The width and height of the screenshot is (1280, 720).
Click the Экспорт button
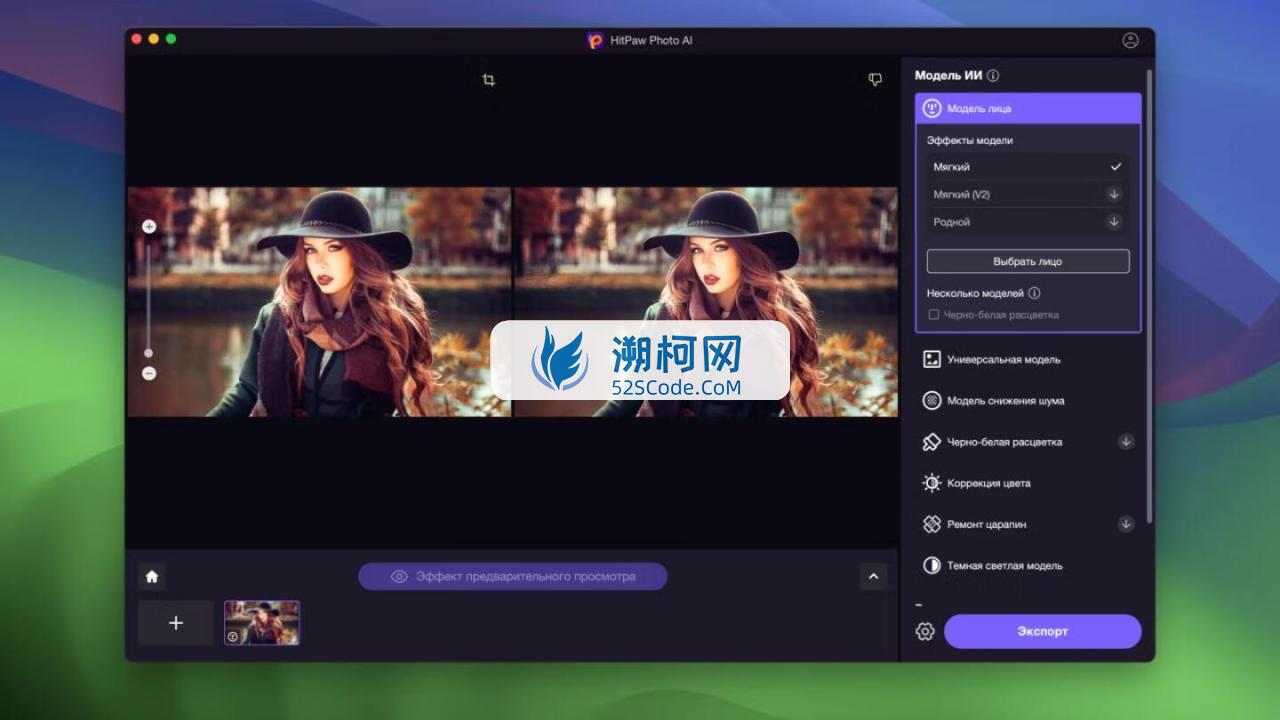[x=1043, y=631]
